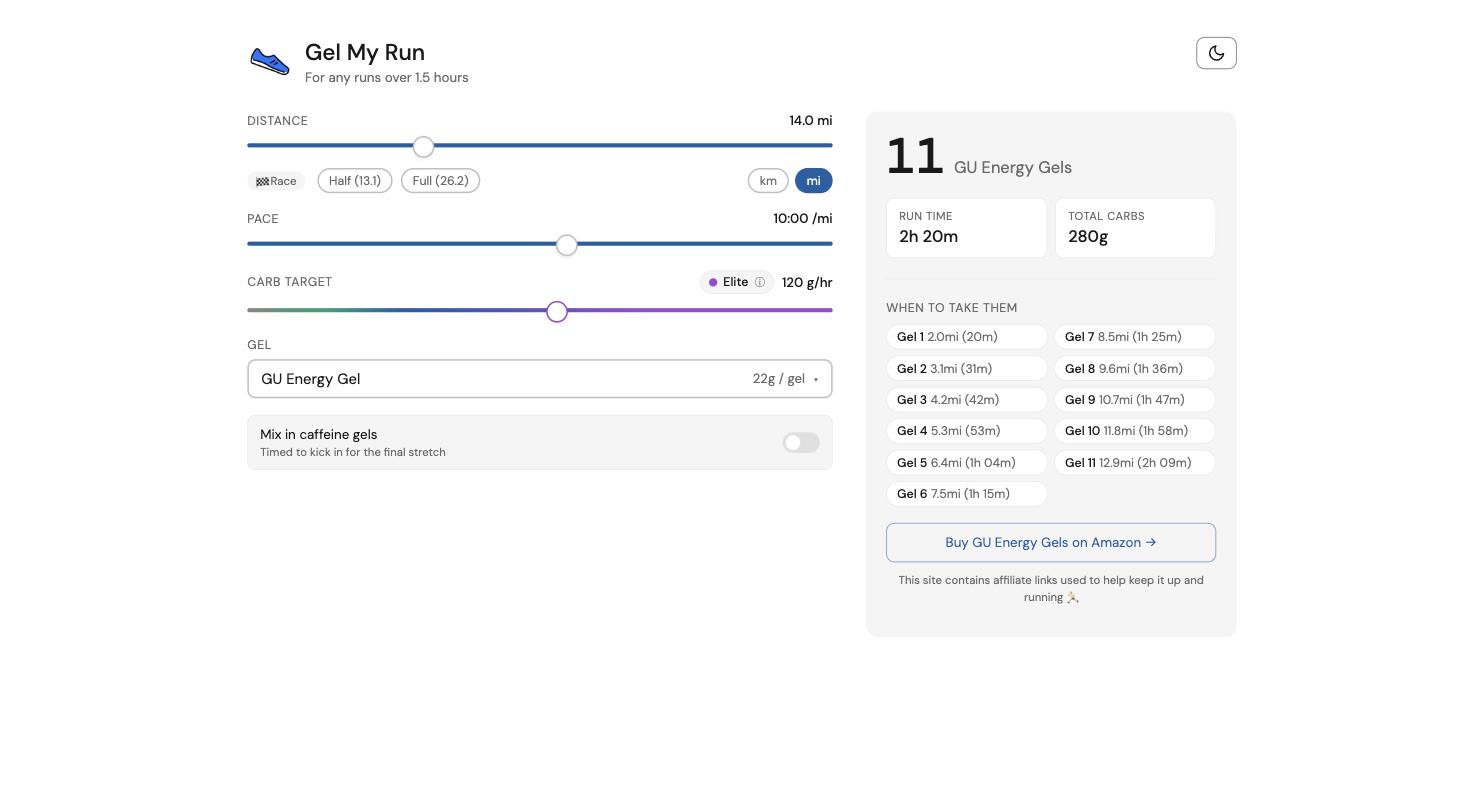
Task: Click the checkered flag Race label
Action: [x=276, y=181]
